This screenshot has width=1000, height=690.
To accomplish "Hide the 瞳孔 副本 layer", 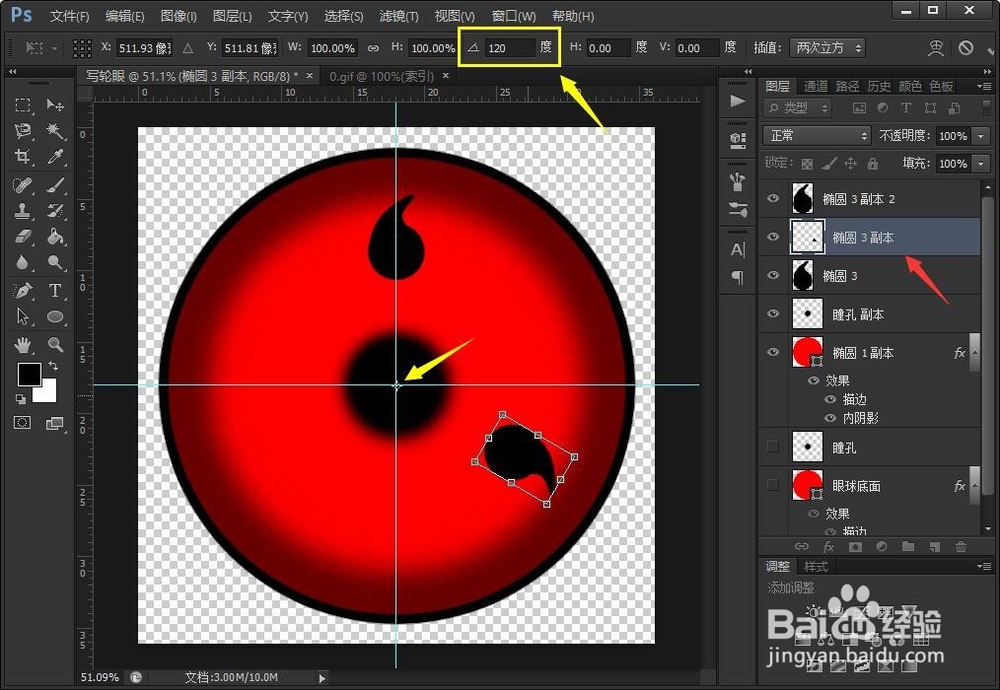I will pyautogui.click(x=773, y=313).
